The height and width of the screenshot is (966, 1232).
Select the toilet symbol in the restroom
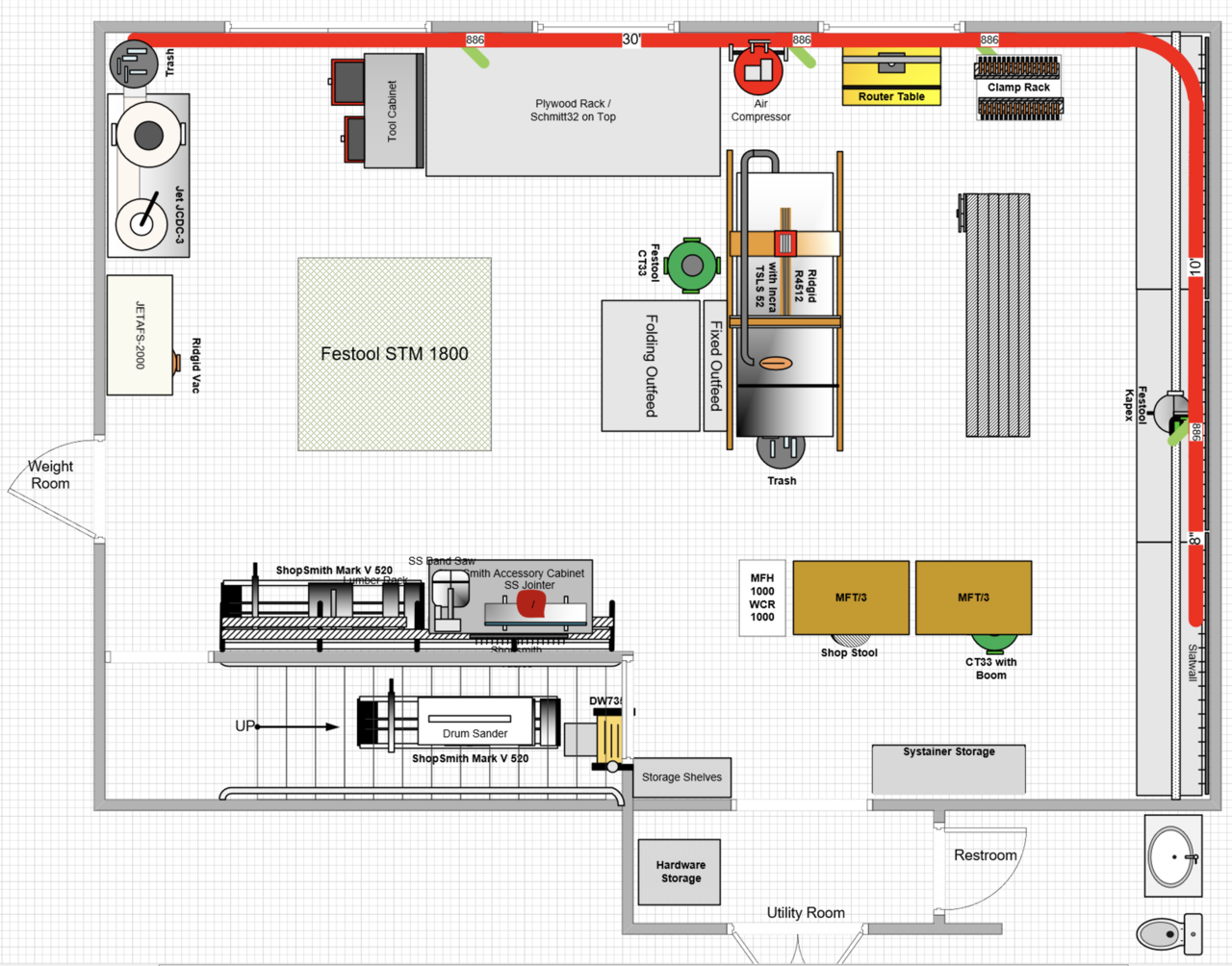pyautogui.click(x=1168, y=933)
